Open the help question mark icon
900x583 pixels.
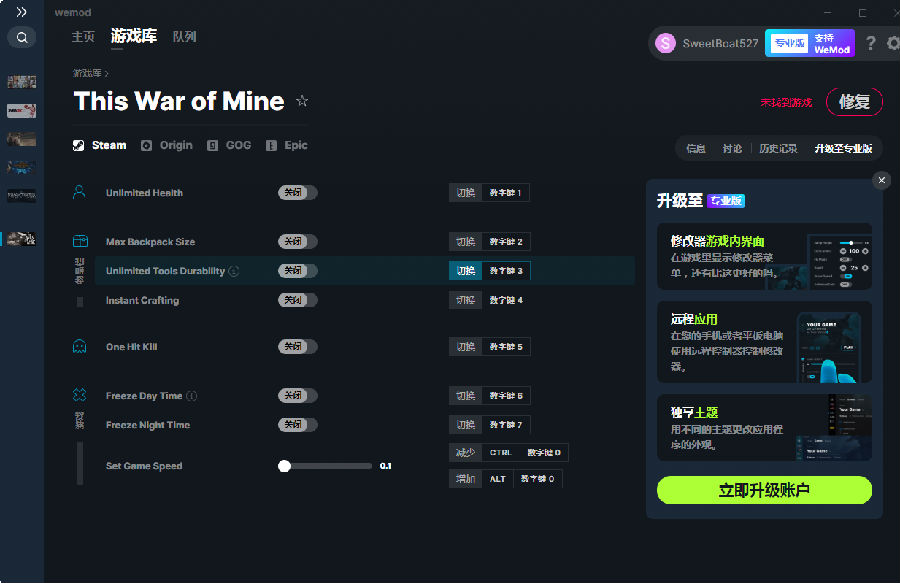(x=870, y=43)
